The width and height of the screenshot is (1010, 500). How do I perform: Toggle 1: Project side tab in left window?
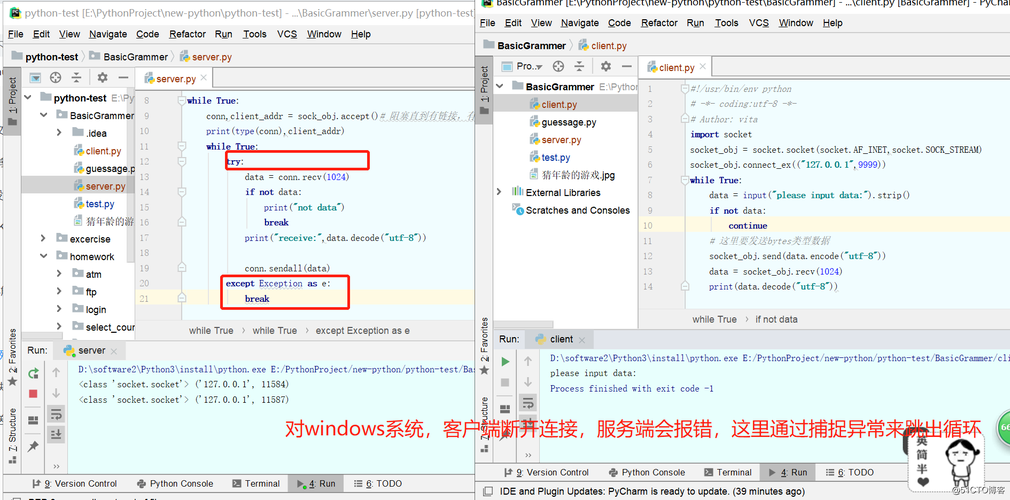pyautogui.click(x=12, y=101)
